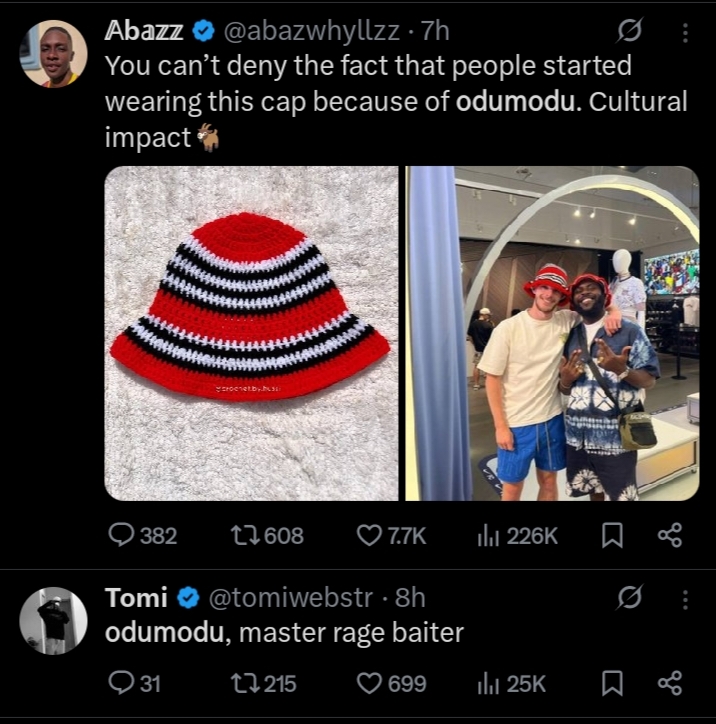716x724 pixels.
Task: Open Grok icon on Abazz's tweet
Action: click(629, 33)
